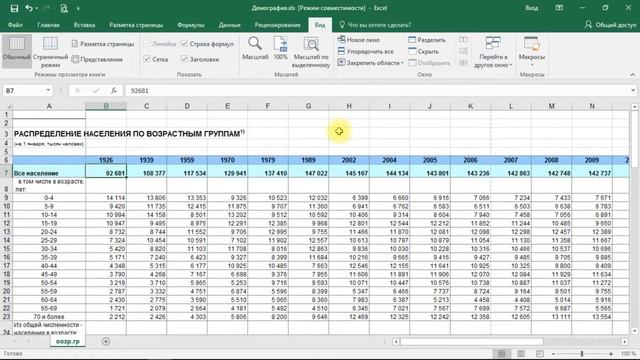Click the 1959 year header cell
The image size is (640, 360).
click(187, 160)
